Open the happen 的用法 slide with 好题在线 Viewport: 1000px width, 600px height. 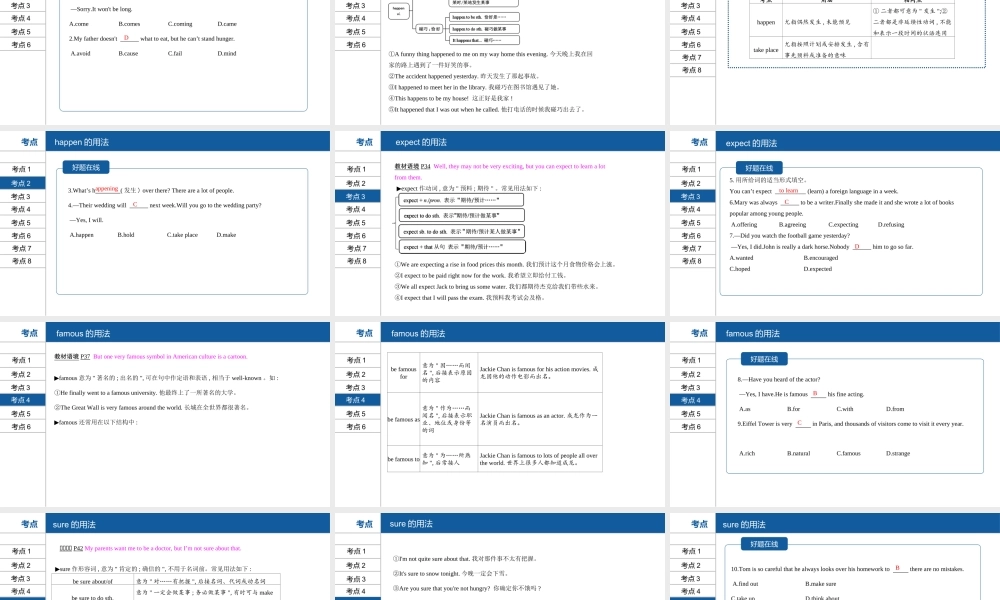click(165, 223)
